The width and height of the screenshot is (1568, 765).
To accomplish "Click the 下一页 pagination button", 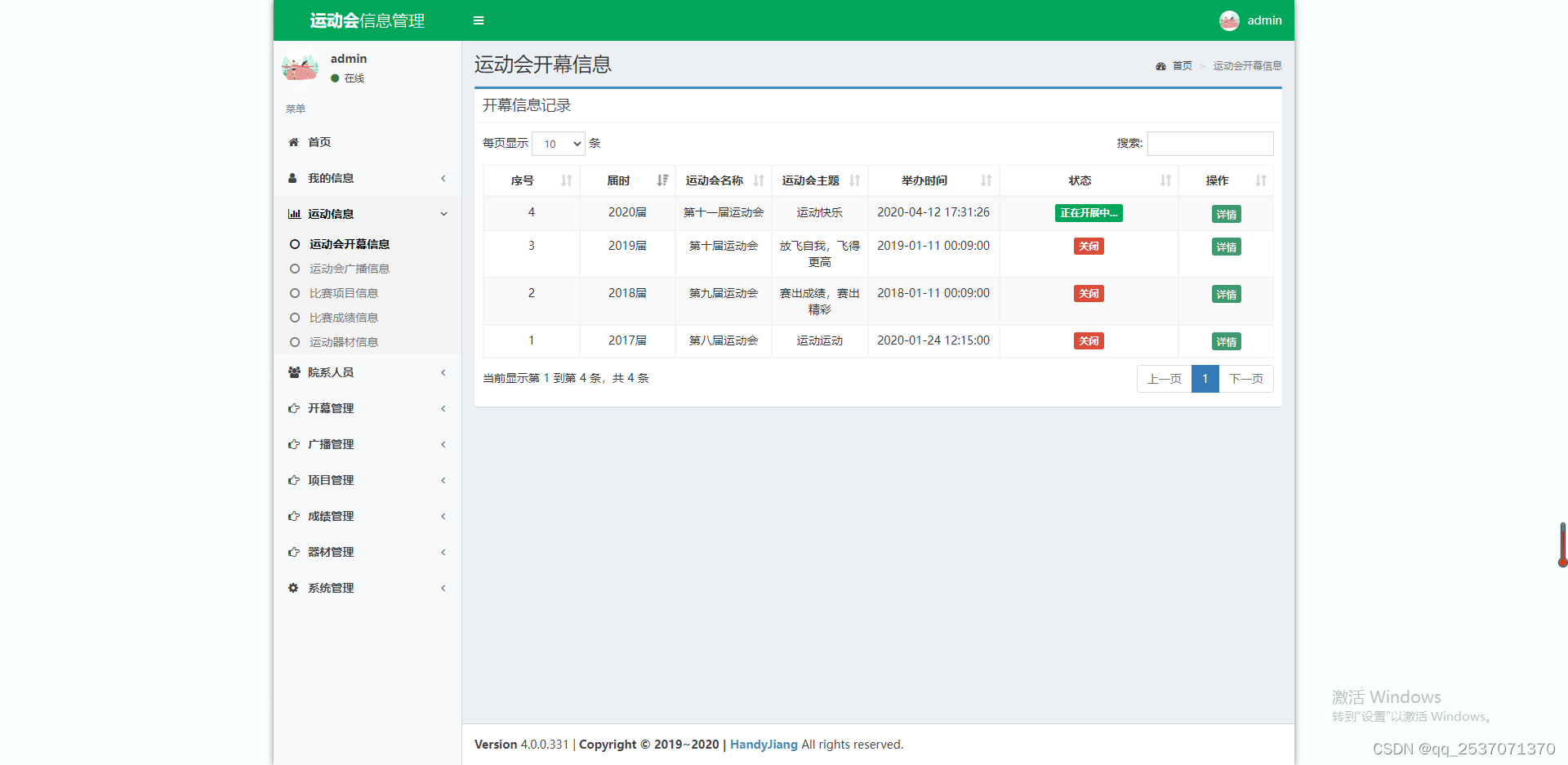I will (1246, 379).
